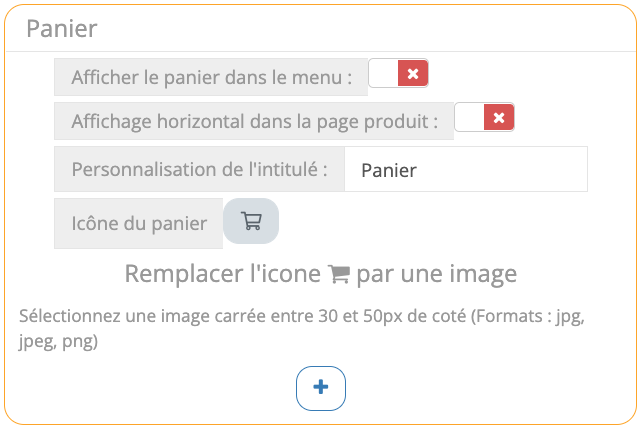Click the 'Remplacer l'icone' heading text
The image size is (642, 430).
point(224,274)
